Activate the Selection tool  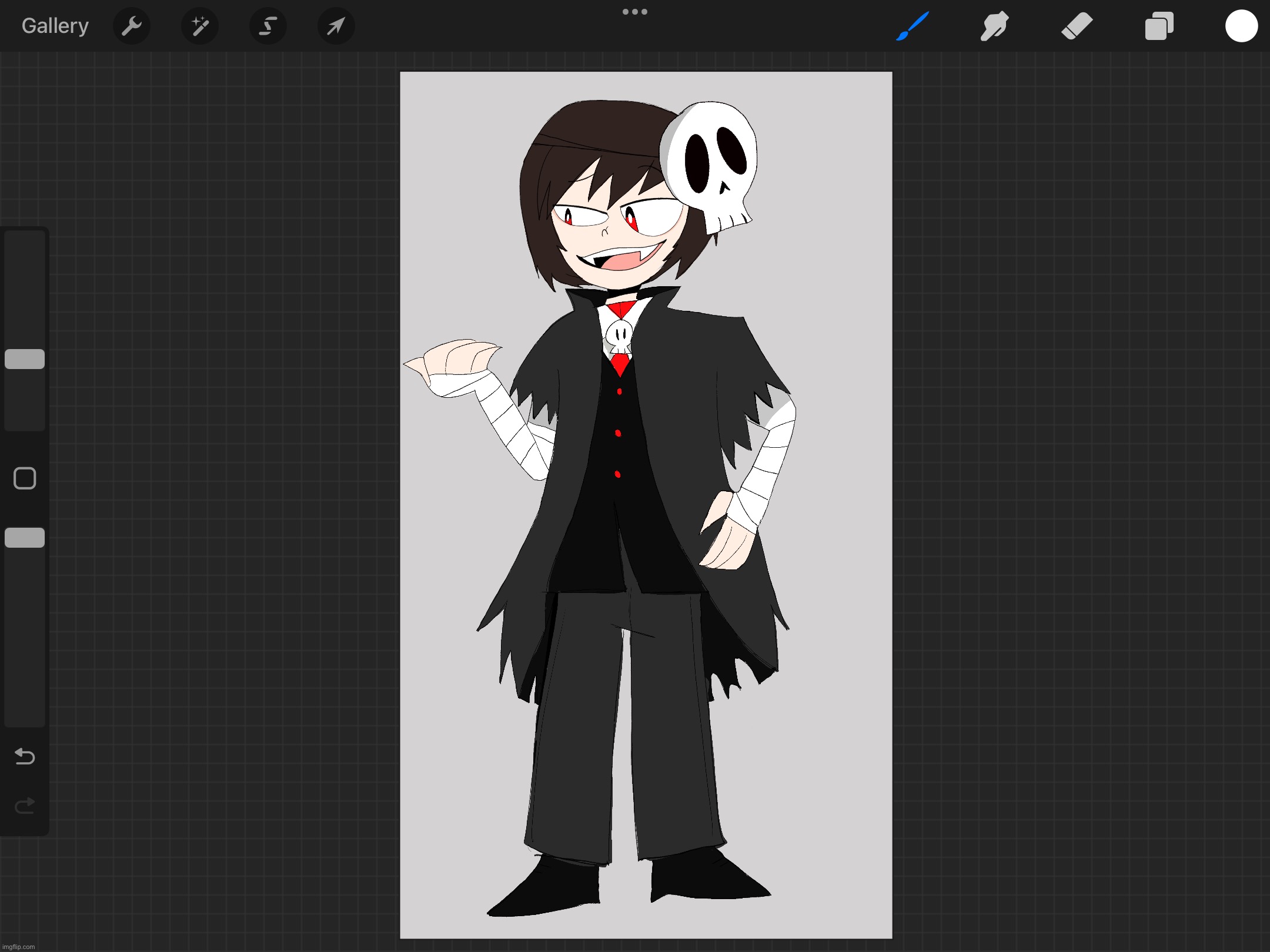pos(268,26)
